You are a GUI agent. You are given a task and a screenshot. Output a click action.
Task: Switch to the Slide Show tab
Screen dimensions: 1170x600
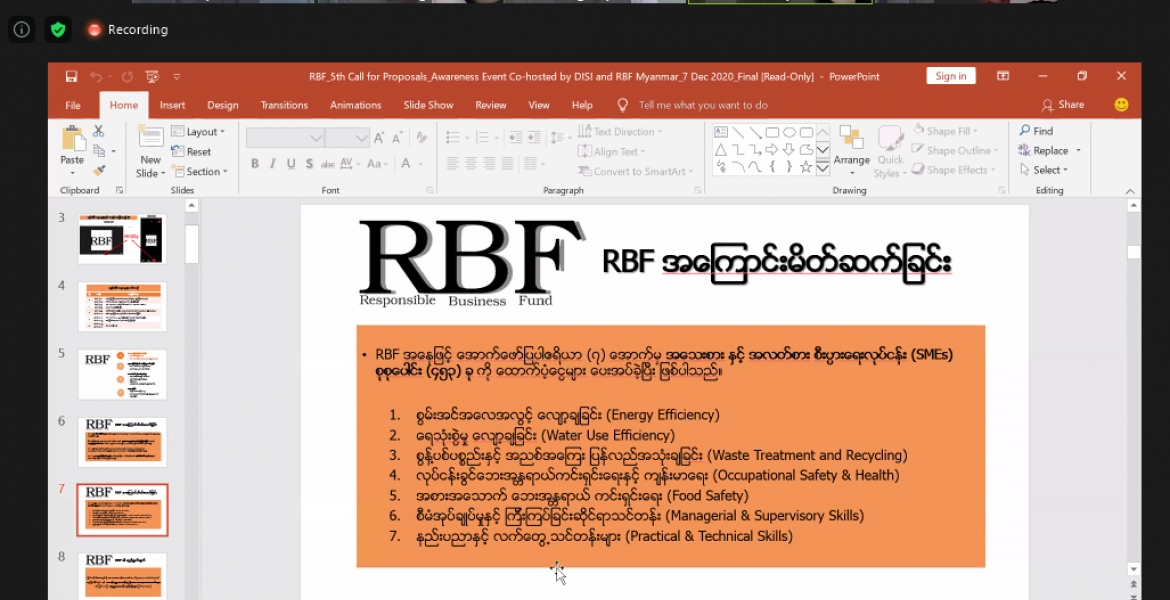point(428,105)
